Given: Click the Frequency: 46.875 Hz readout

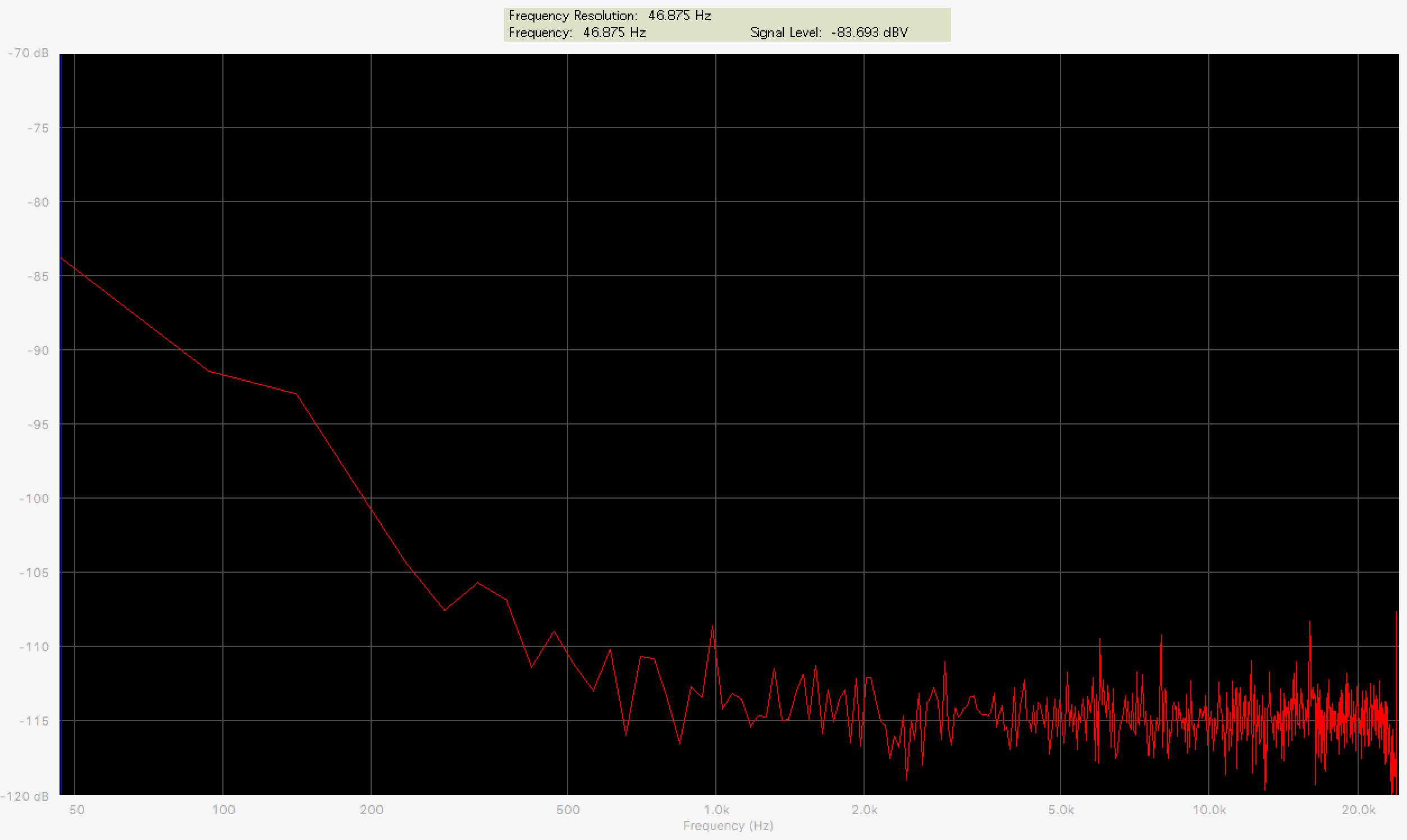Looking at the screenshot, I should 577,33.
